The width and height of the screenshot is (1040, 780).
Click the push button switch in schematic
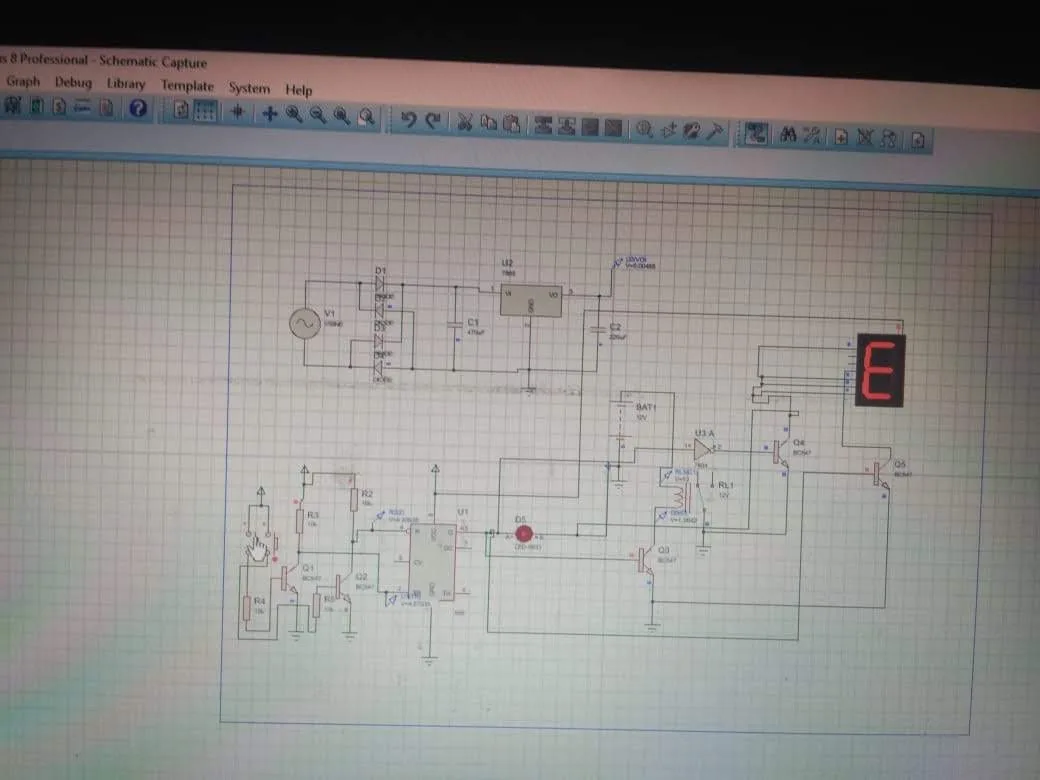pyautogui.click(x=260, y=543)
